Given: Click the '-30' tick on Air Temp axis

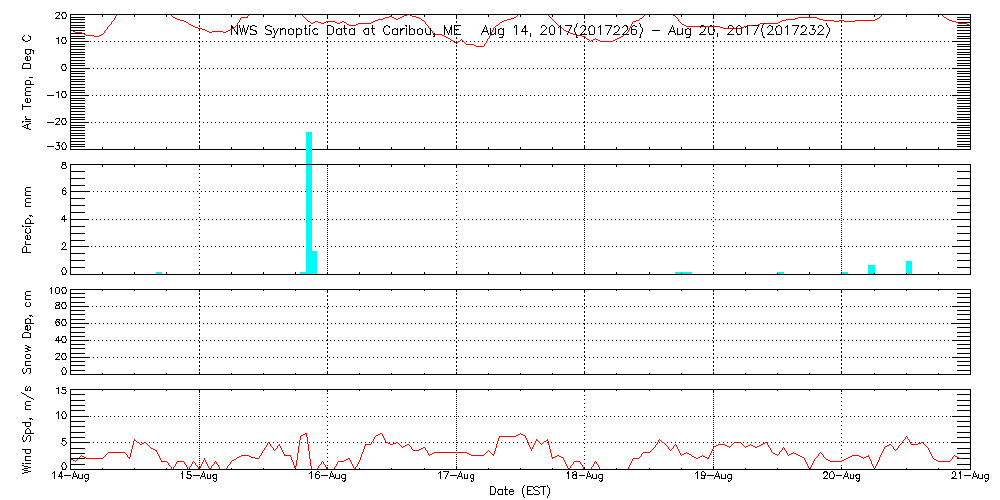Looking at the screenshot, I should point(57,145).
